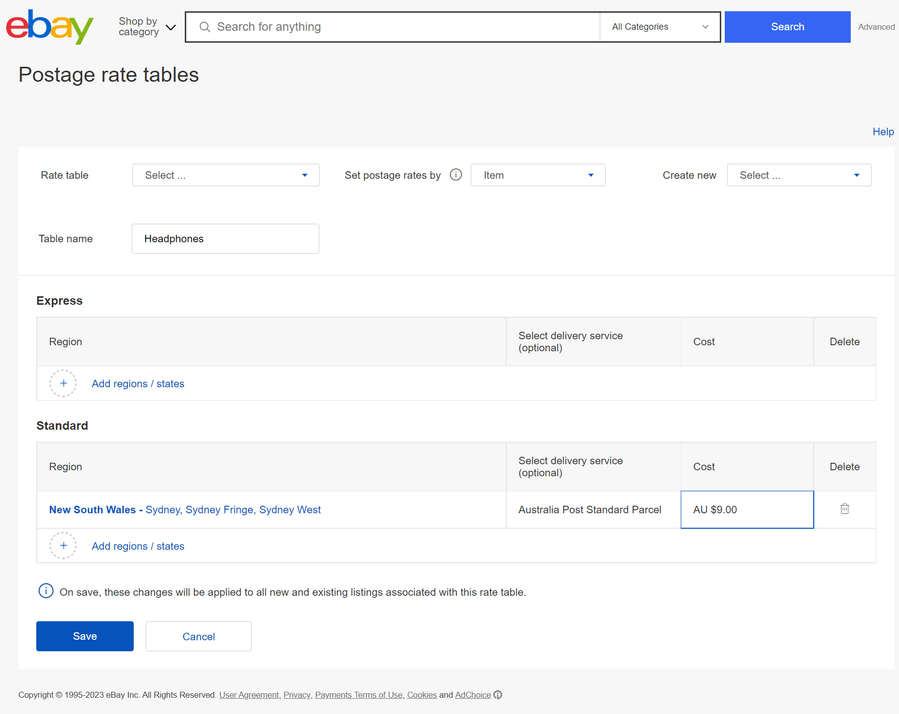Open the User Agreement footer link

click(249, 695)
